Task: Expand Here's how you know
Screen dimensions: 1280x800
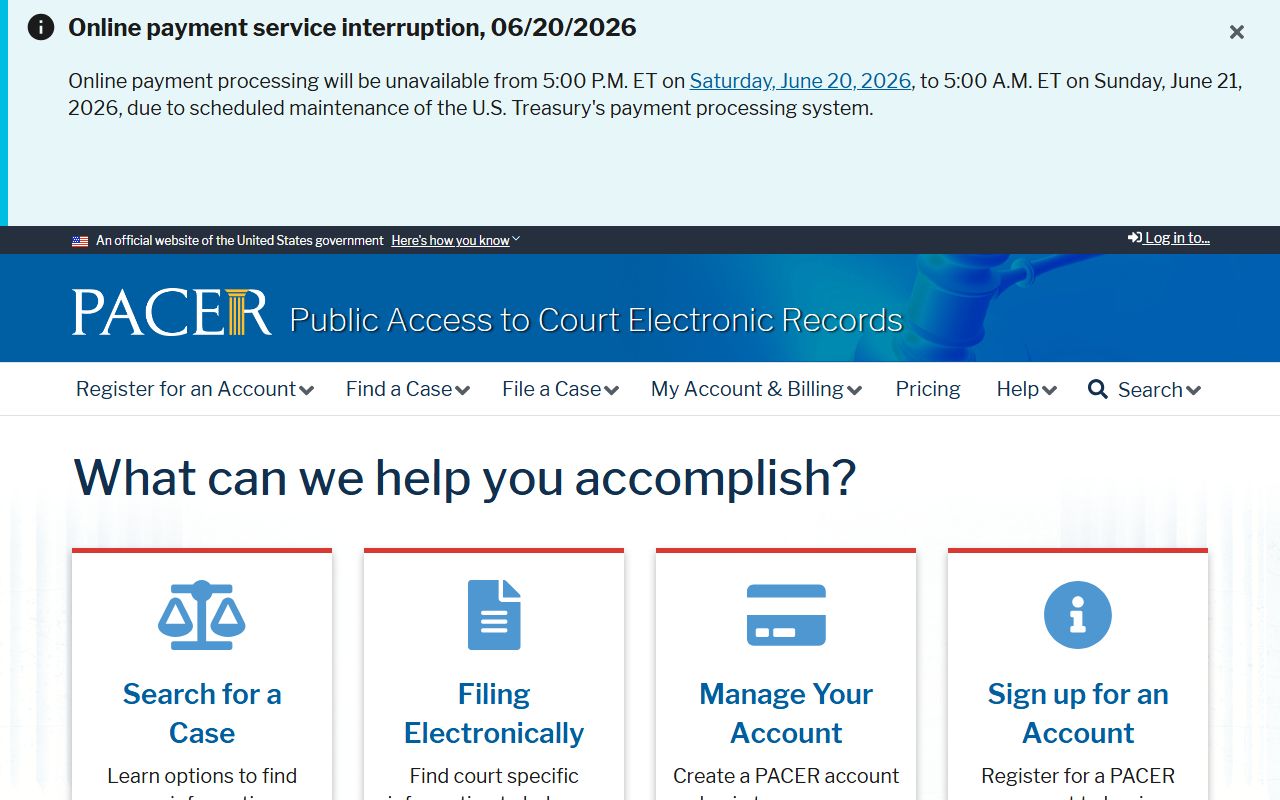Action: [x=455, y=240]
